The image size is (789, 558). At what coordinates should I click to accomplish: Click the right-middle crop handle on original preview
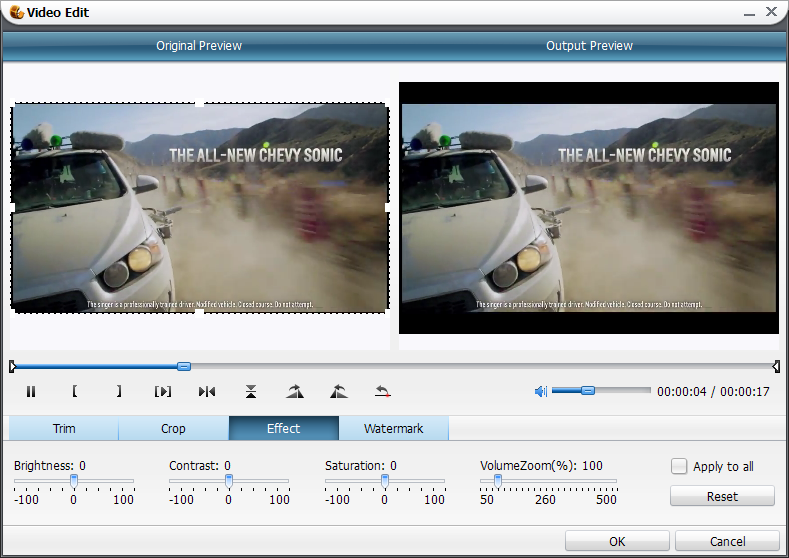click(x=388, y=208)
